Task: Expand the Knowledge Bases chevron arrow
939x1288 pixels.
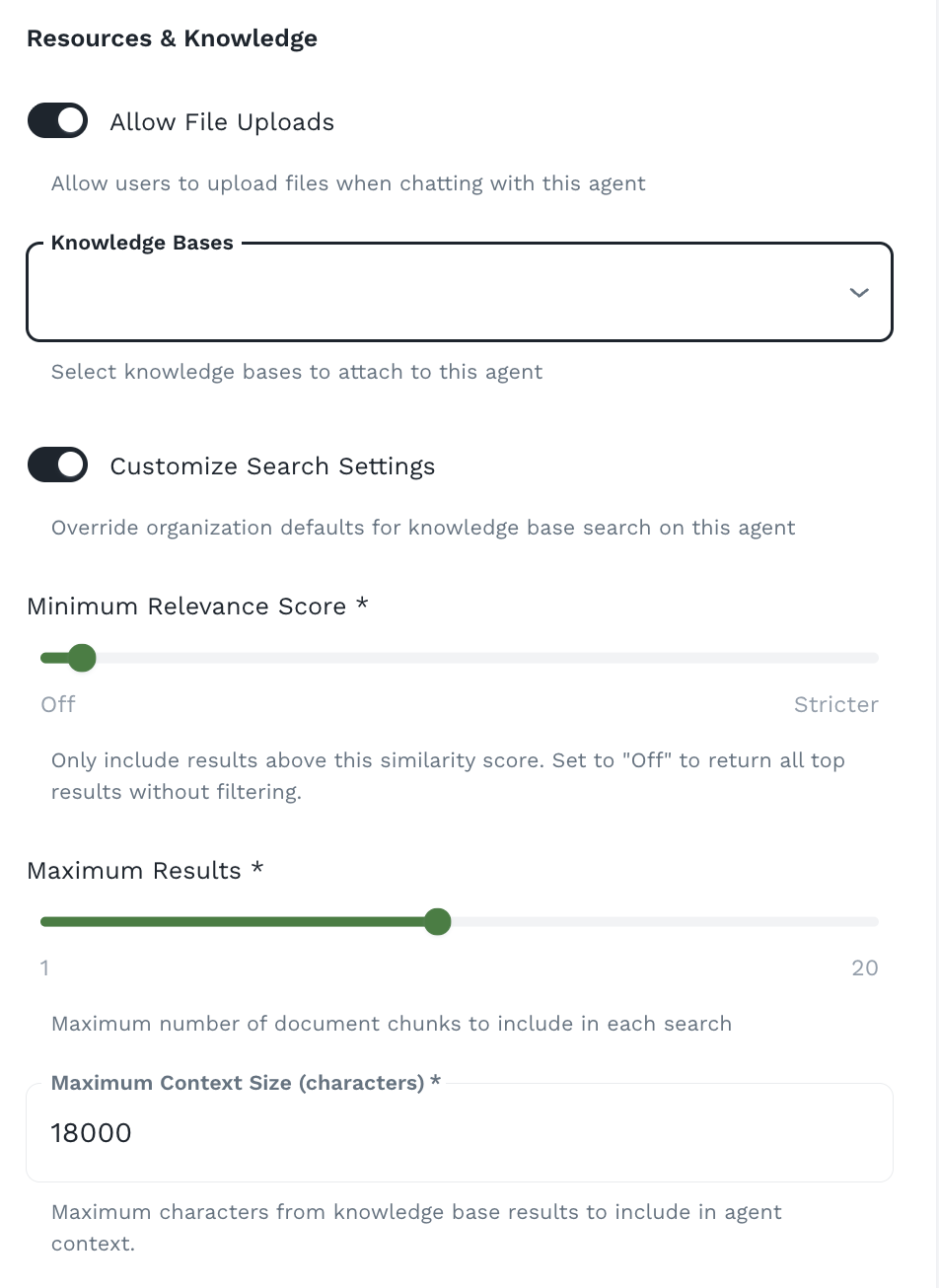Action: (x=857, y=292)
